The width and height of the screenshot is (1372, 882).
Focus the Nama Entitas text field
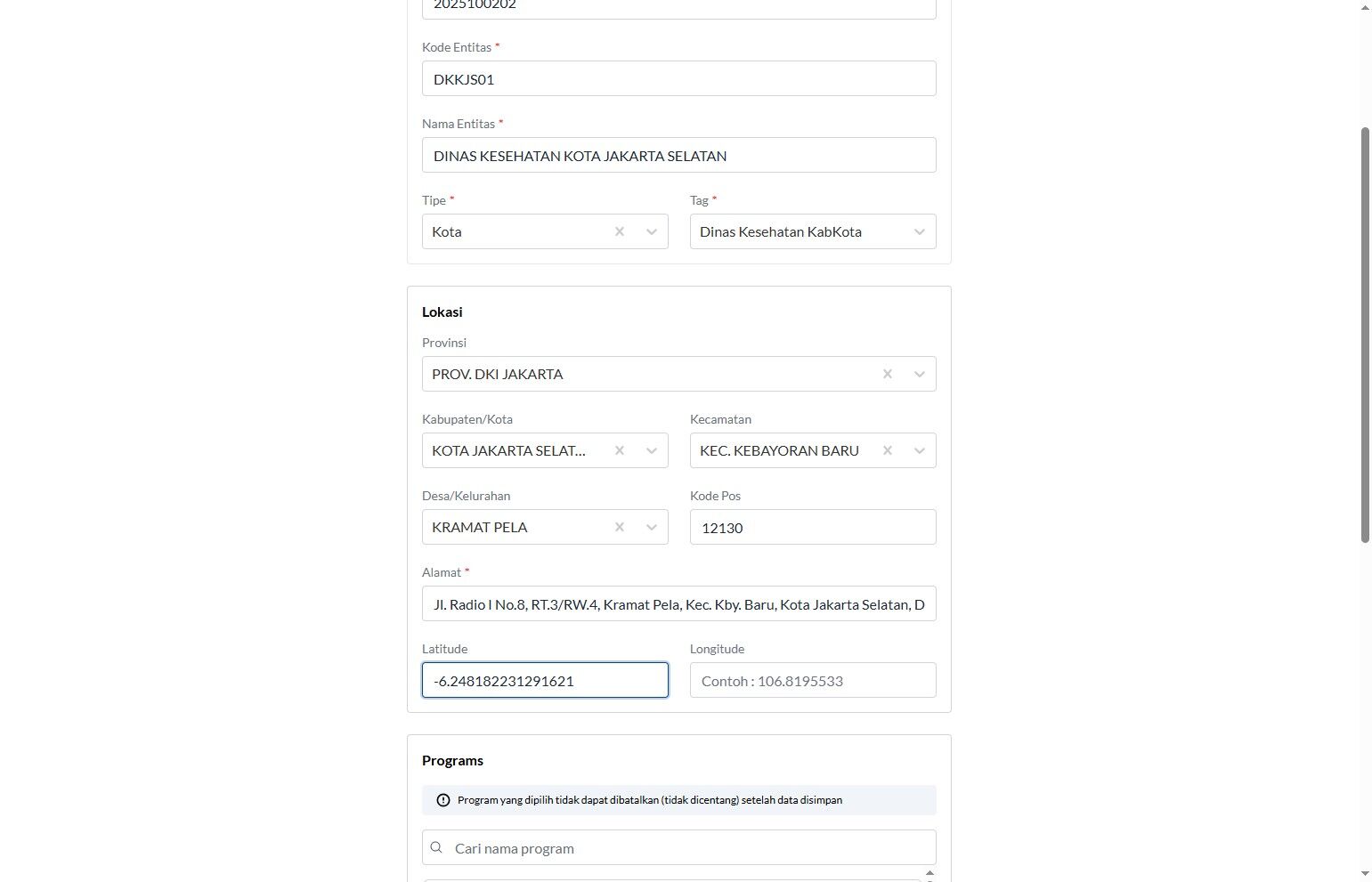coord(678,155)
